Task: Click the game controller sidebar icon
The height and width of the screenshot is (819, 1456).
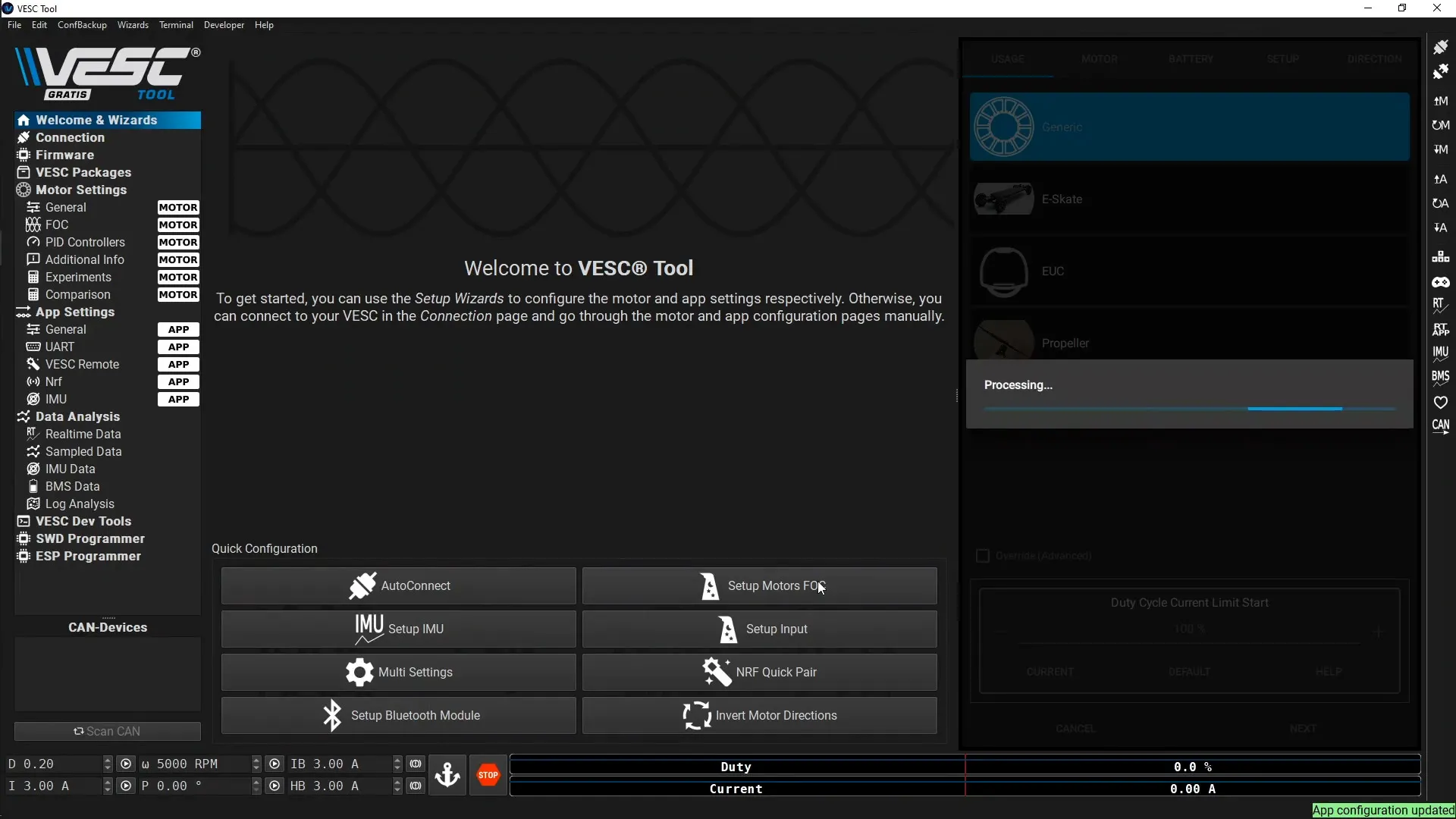Action: (x=1442, y=282)
